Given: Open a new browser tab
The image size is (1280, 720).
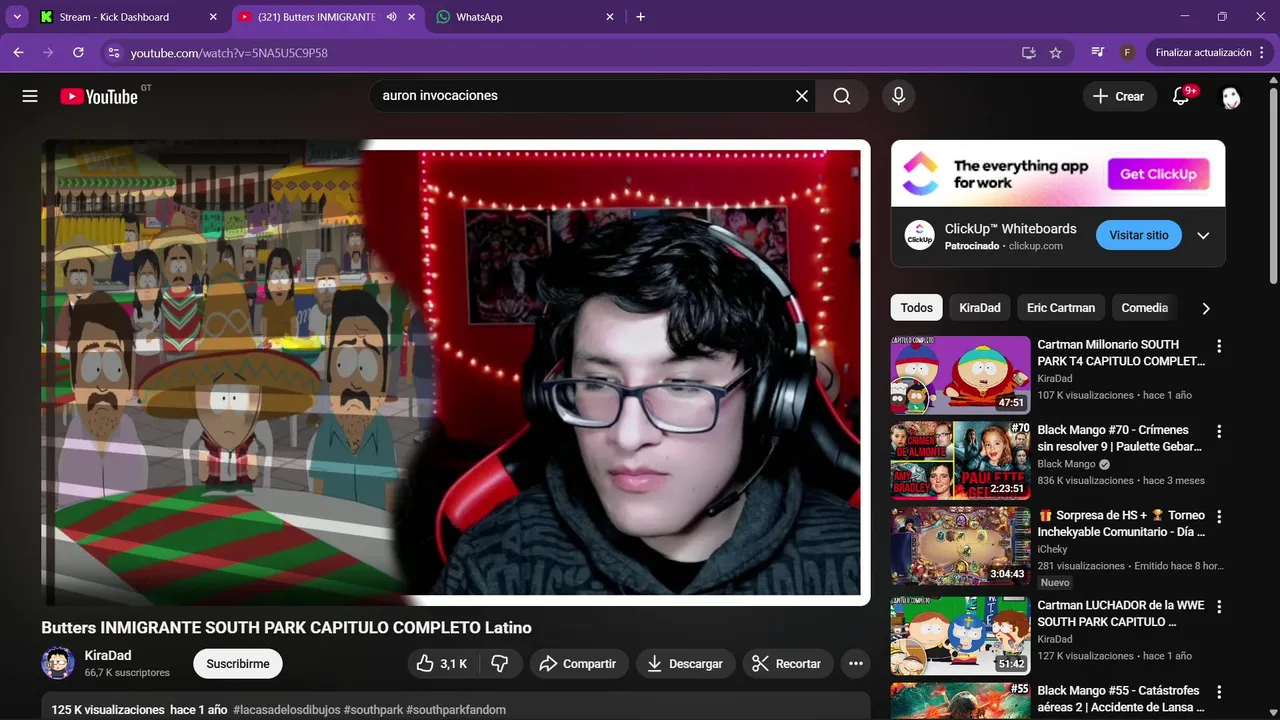Looking at the screenshot, I should tap(641, 17).
